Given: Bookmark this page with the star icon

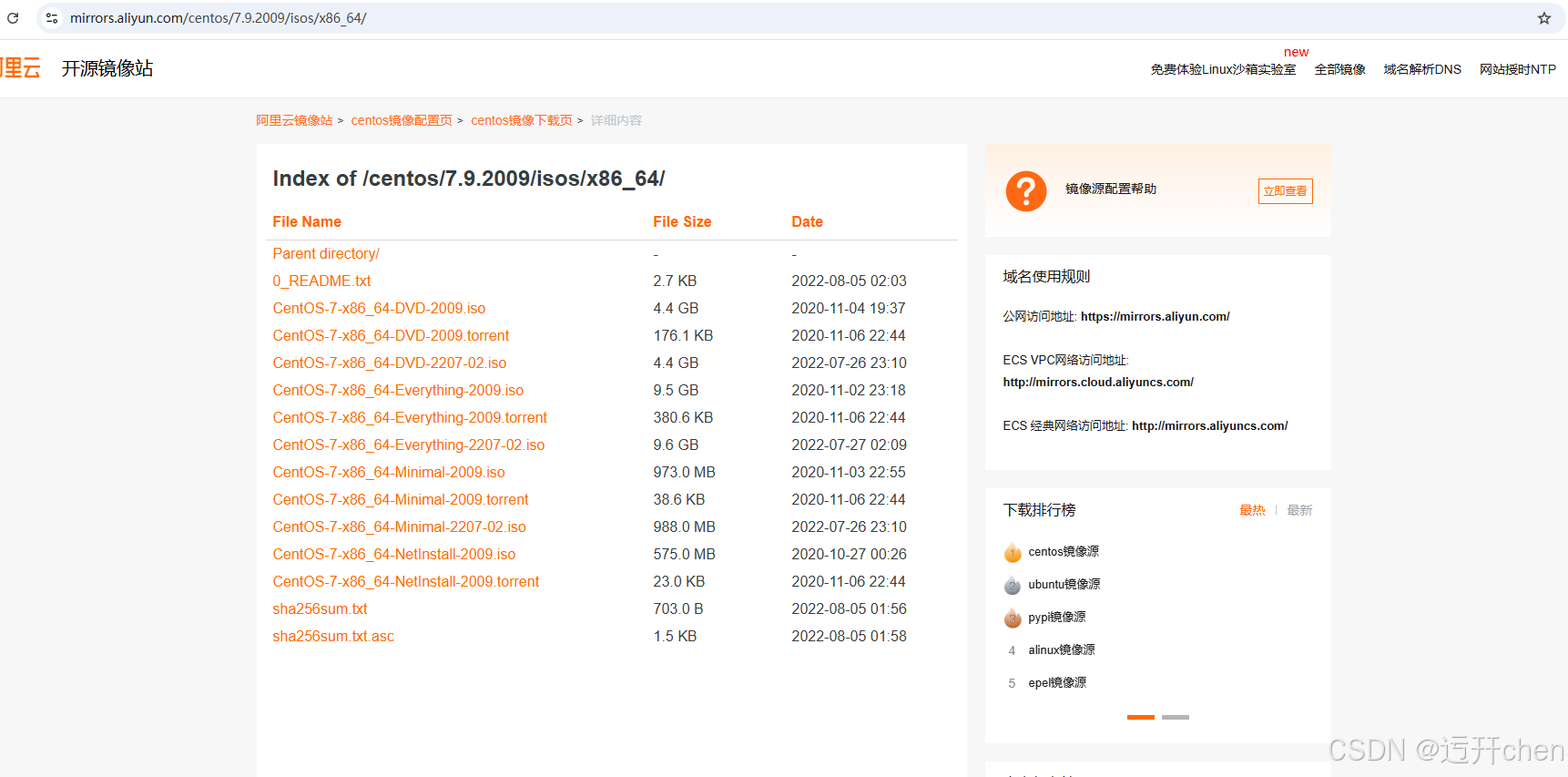Looking at the screenshot, I should pos(1544,18).
